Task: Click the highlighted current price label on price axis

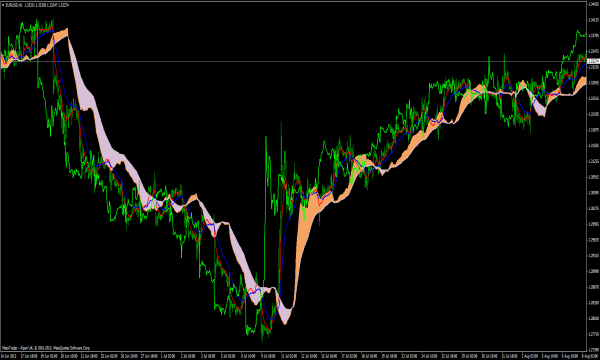Action: click(593, 61)
